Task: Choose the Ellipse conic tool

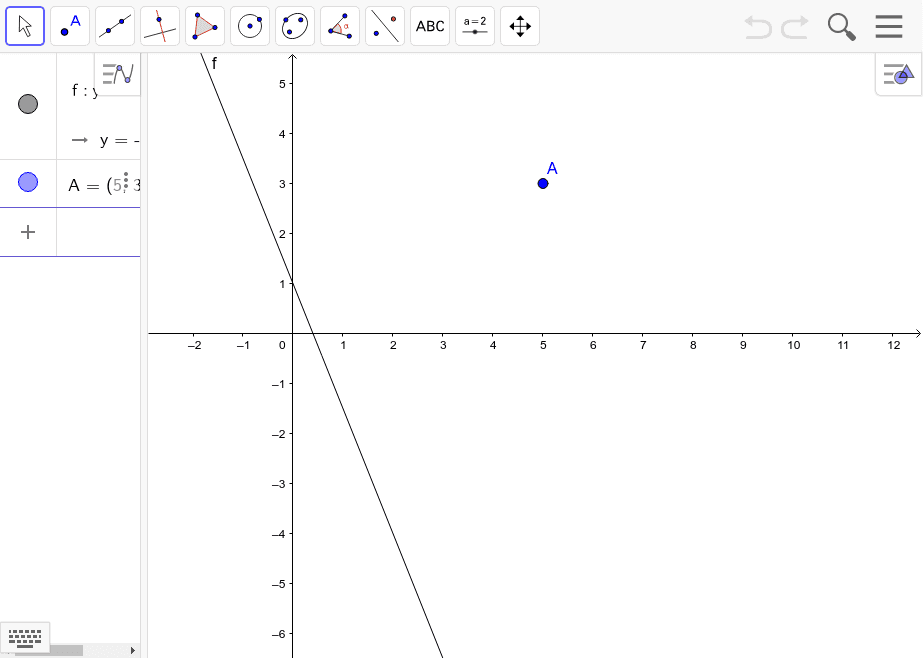Action: point(295,26)
